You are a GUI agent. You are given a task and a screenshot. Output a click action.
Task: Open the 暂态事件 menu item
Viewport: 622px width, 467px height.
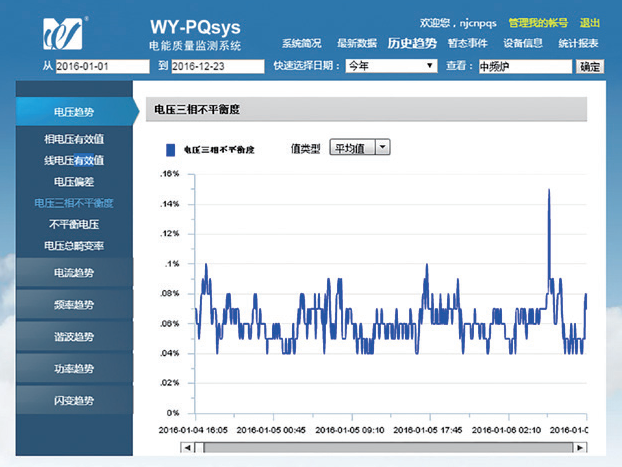click(468, 43)
